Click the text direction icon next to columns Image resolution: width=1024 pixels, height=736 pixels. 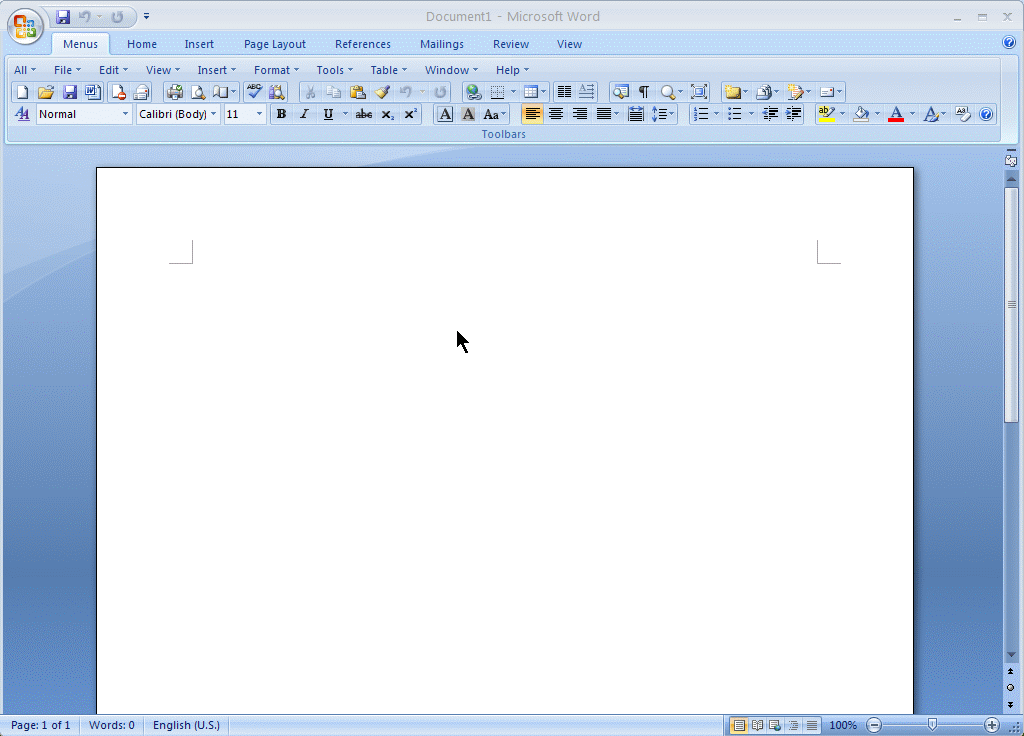click(587, 92)
